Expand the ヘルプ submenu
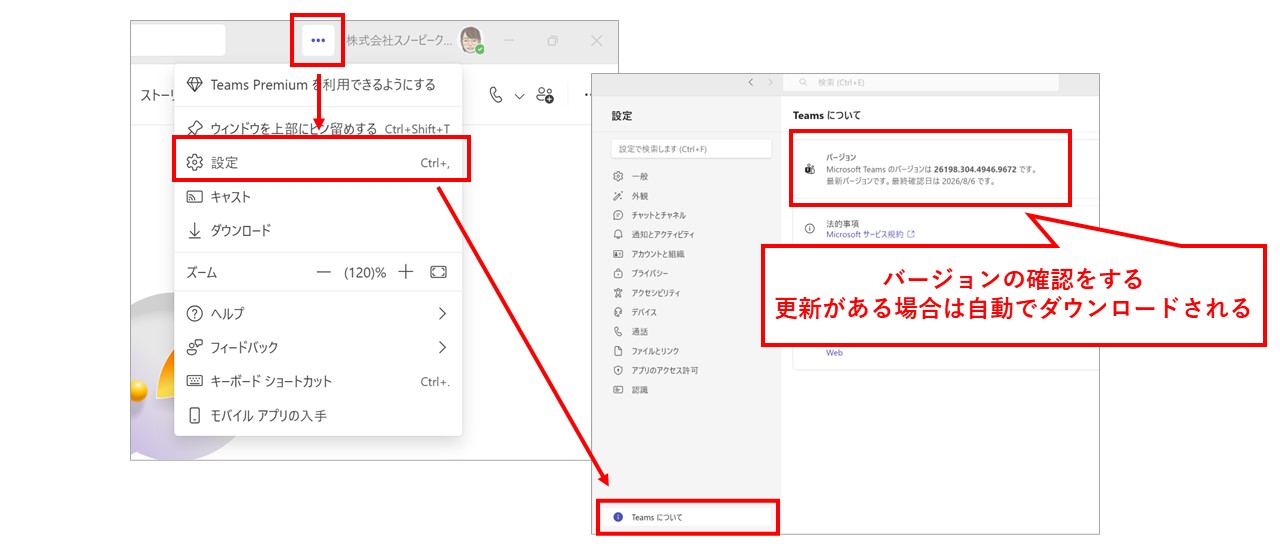This screenshot has height=544, width=1280. [x=318, y=313]
